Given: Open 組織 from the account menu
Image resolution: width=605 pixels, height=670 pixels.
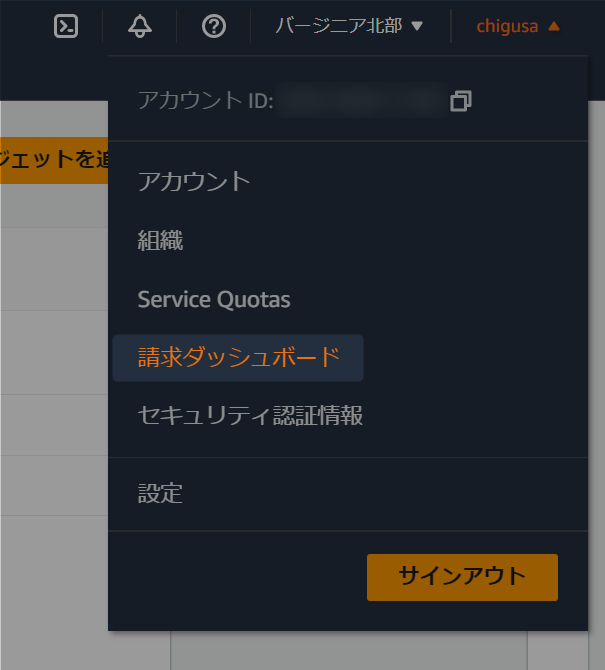Looking at the screenshot, I should [160, 240].
